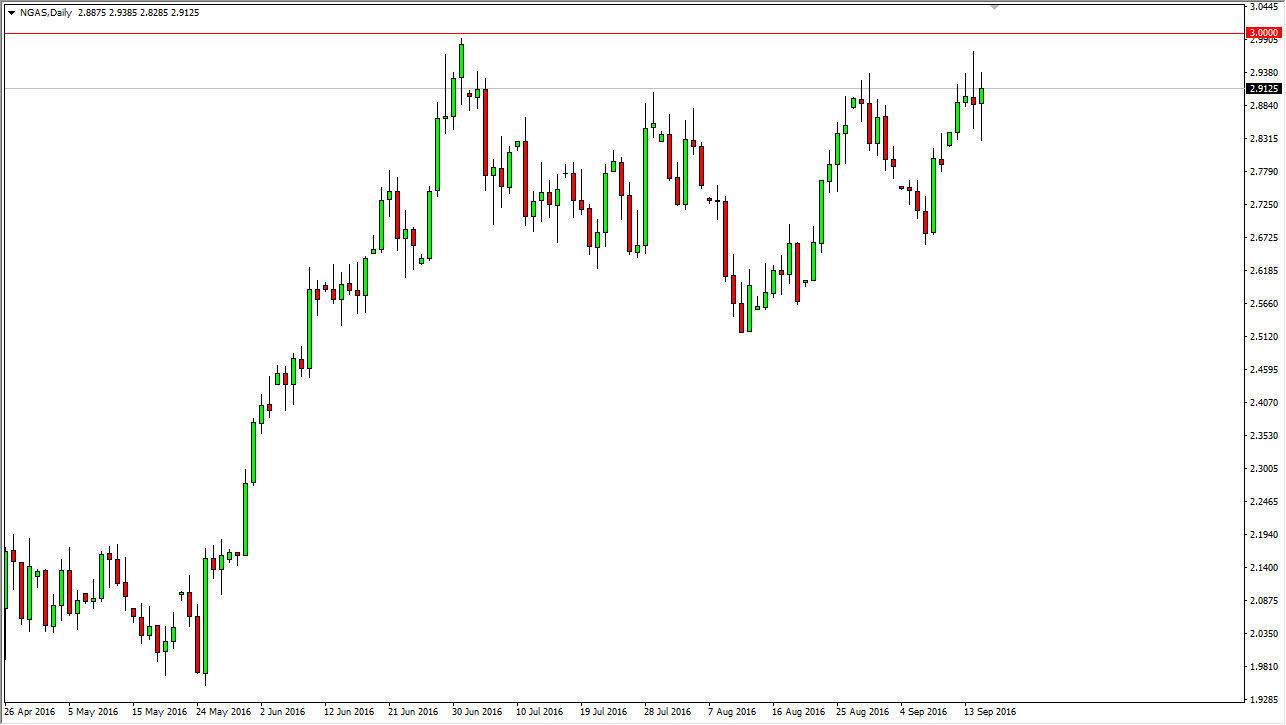Click price axis label 1.9285
The height and width of the screenshot is (725, 1286).
(1265, 700)
